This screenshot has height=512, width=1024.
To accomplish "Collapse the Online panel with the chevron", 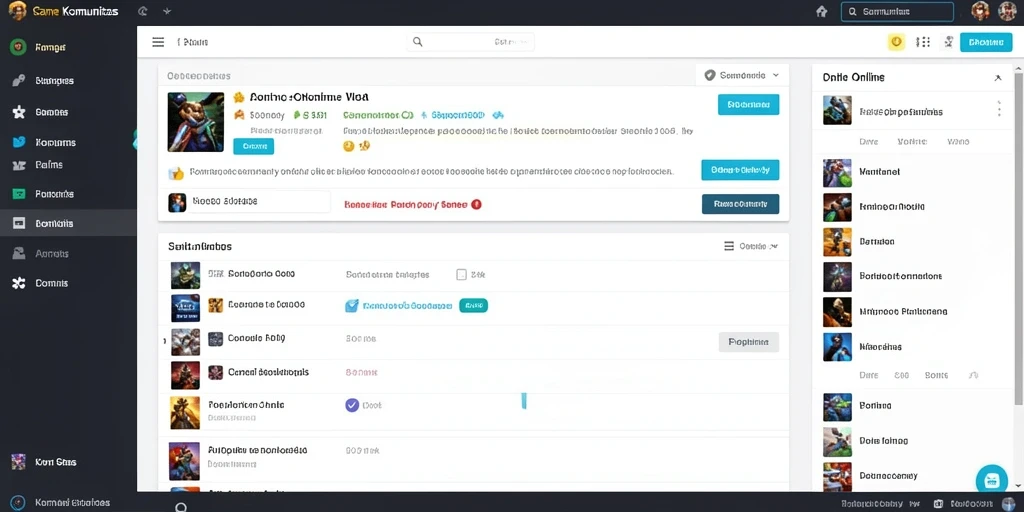I will point(998,78).
